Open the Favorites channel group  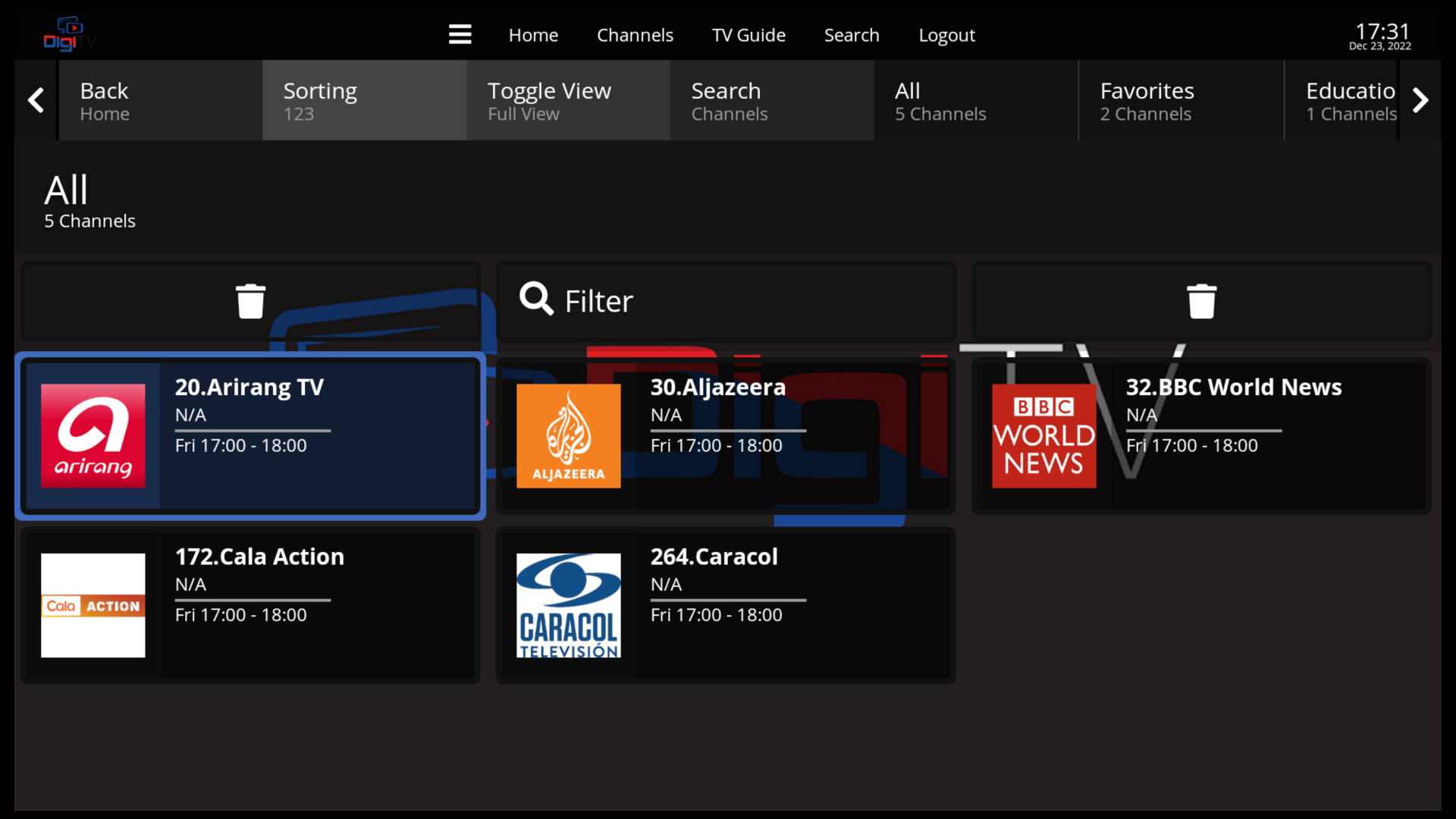point(1180,100)
